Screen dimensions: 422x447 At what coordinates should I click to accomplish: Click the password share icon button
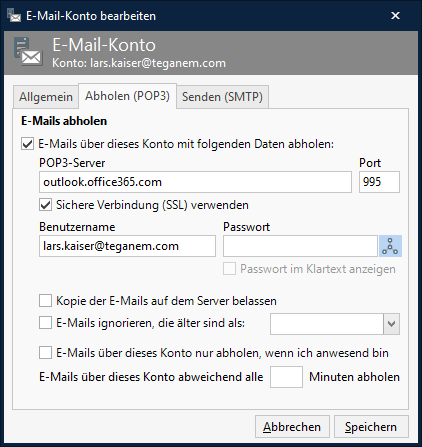(x=390, y=246)
